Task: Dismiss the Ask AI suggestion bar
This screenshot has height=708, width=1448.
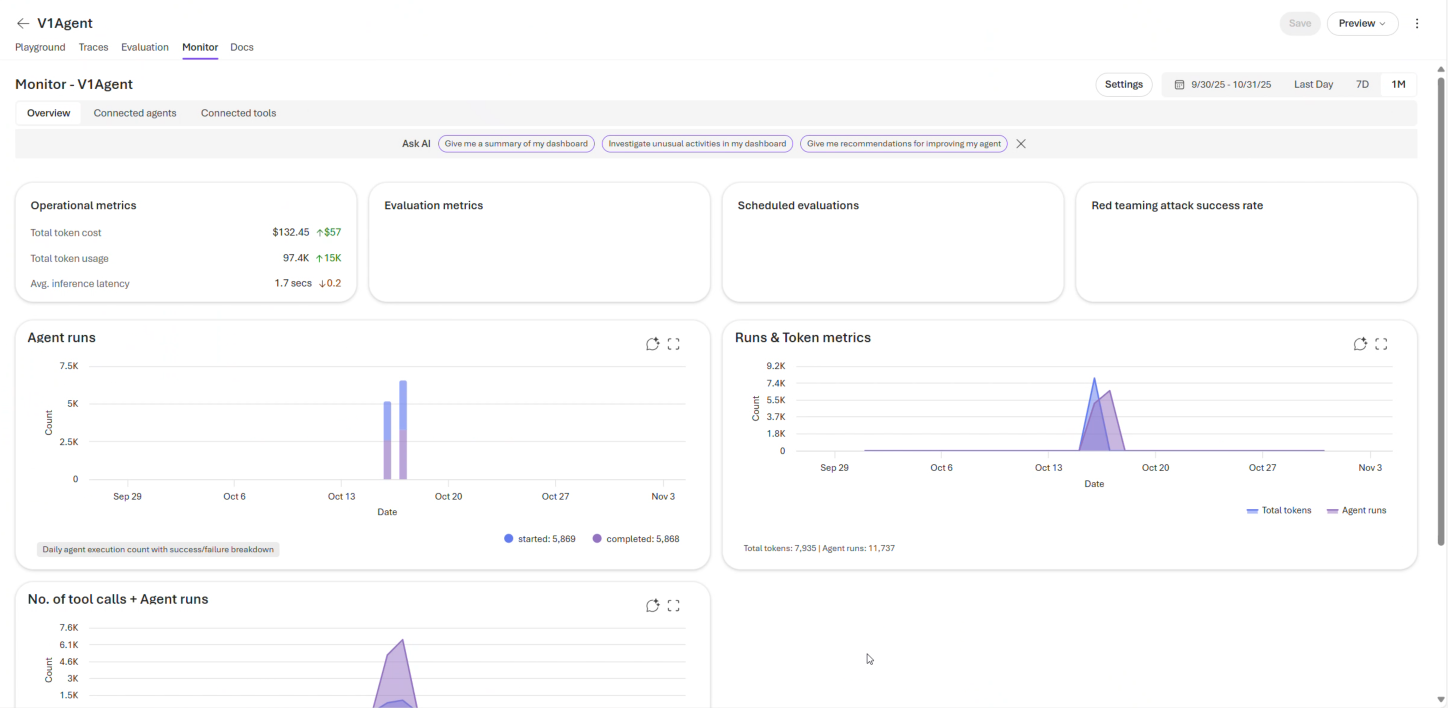Action: [x=1021, y=143]
